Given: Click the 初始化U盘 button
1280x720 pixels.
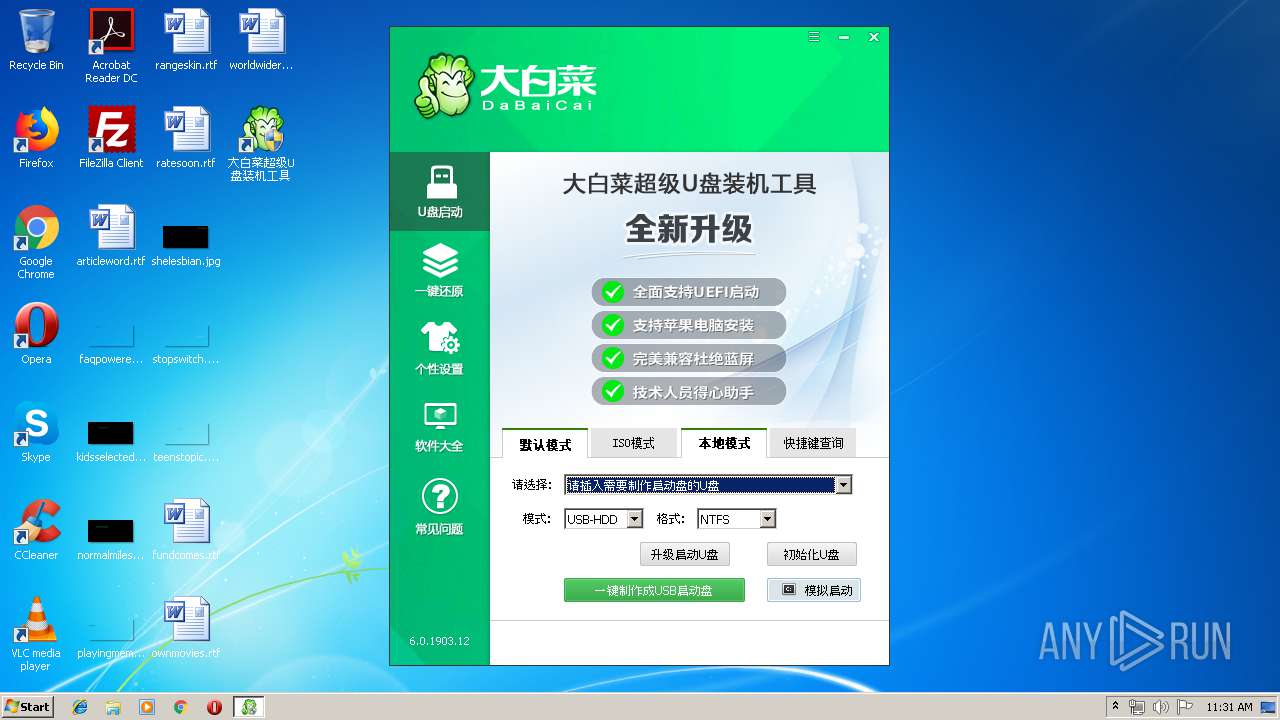Looking at the screenshot, I should pos(811,554).
